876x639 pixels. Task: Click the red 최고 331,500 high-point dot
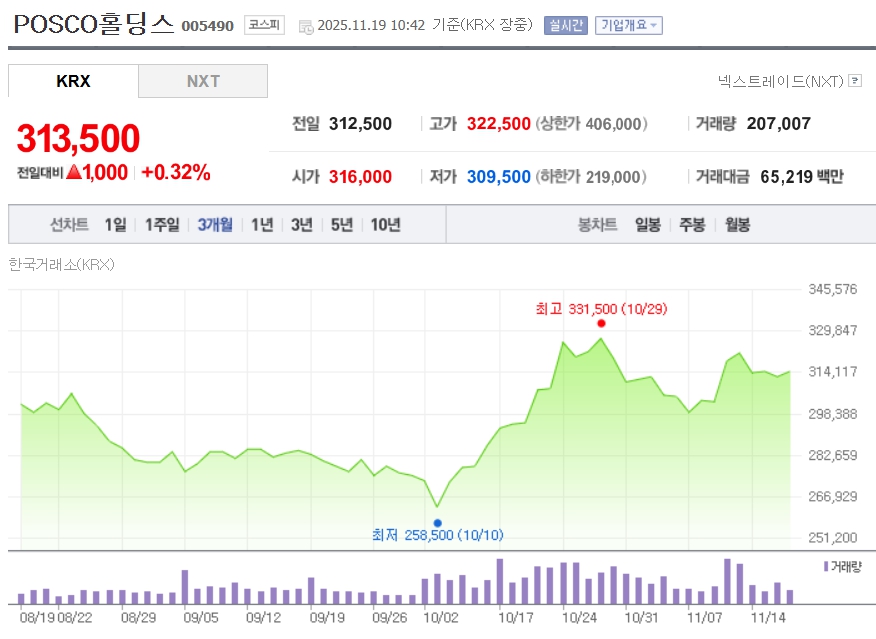click(x=601, y=323)
